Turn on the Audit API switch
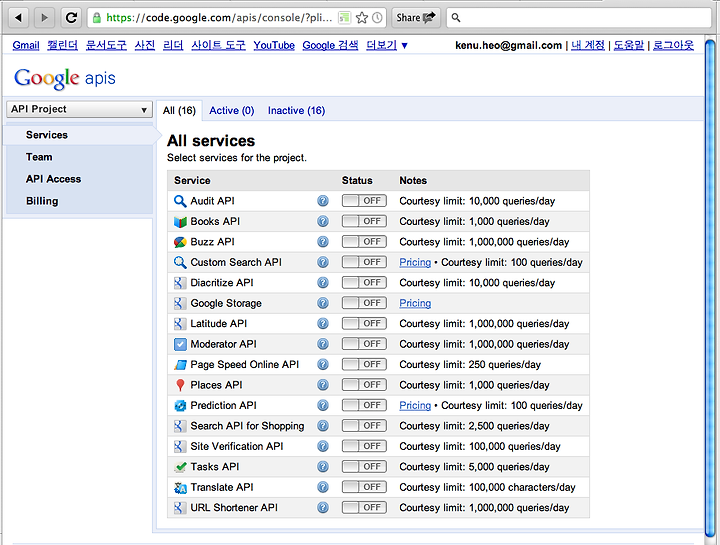720x545 pixels. click(x=364, y=201)
